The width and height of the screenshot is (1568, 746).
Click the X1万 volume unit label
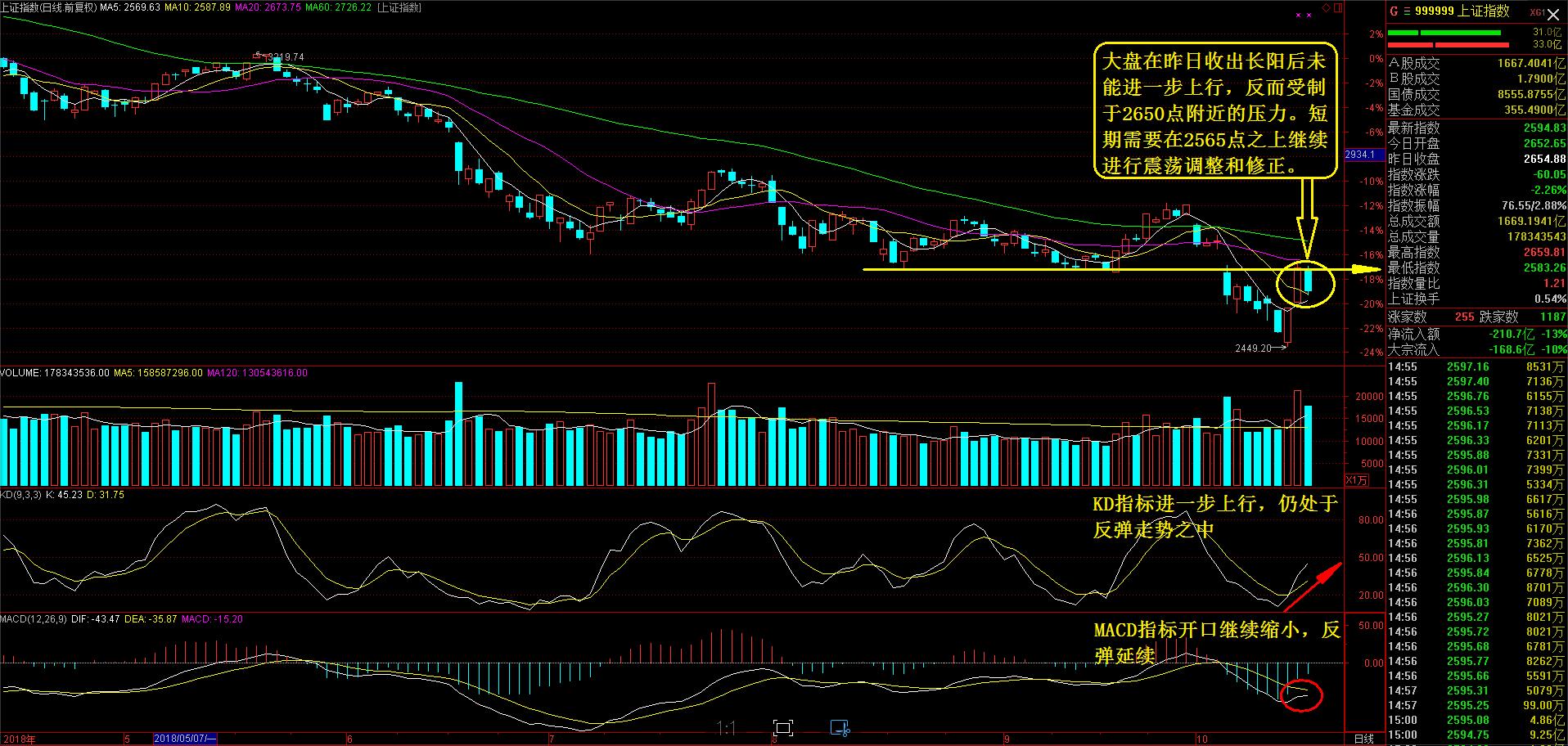tap(1356, 479)
